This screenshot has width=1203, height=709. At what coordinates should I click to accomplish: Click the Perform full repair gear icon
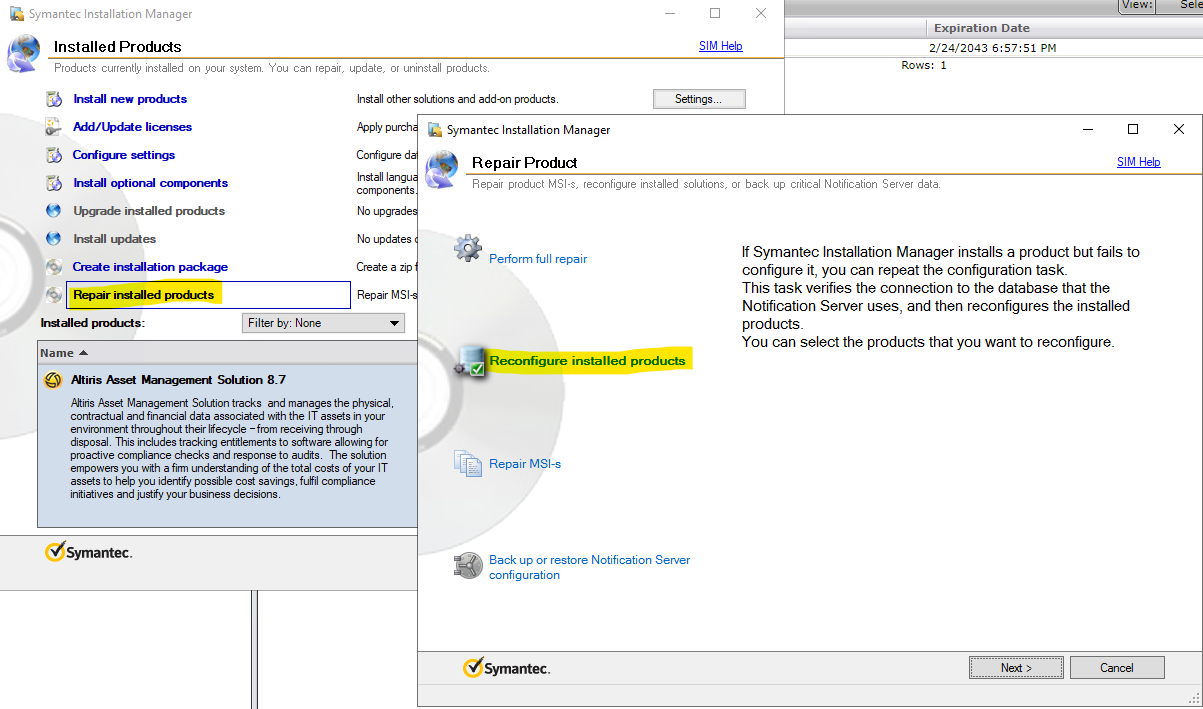(x=468, y=249)
